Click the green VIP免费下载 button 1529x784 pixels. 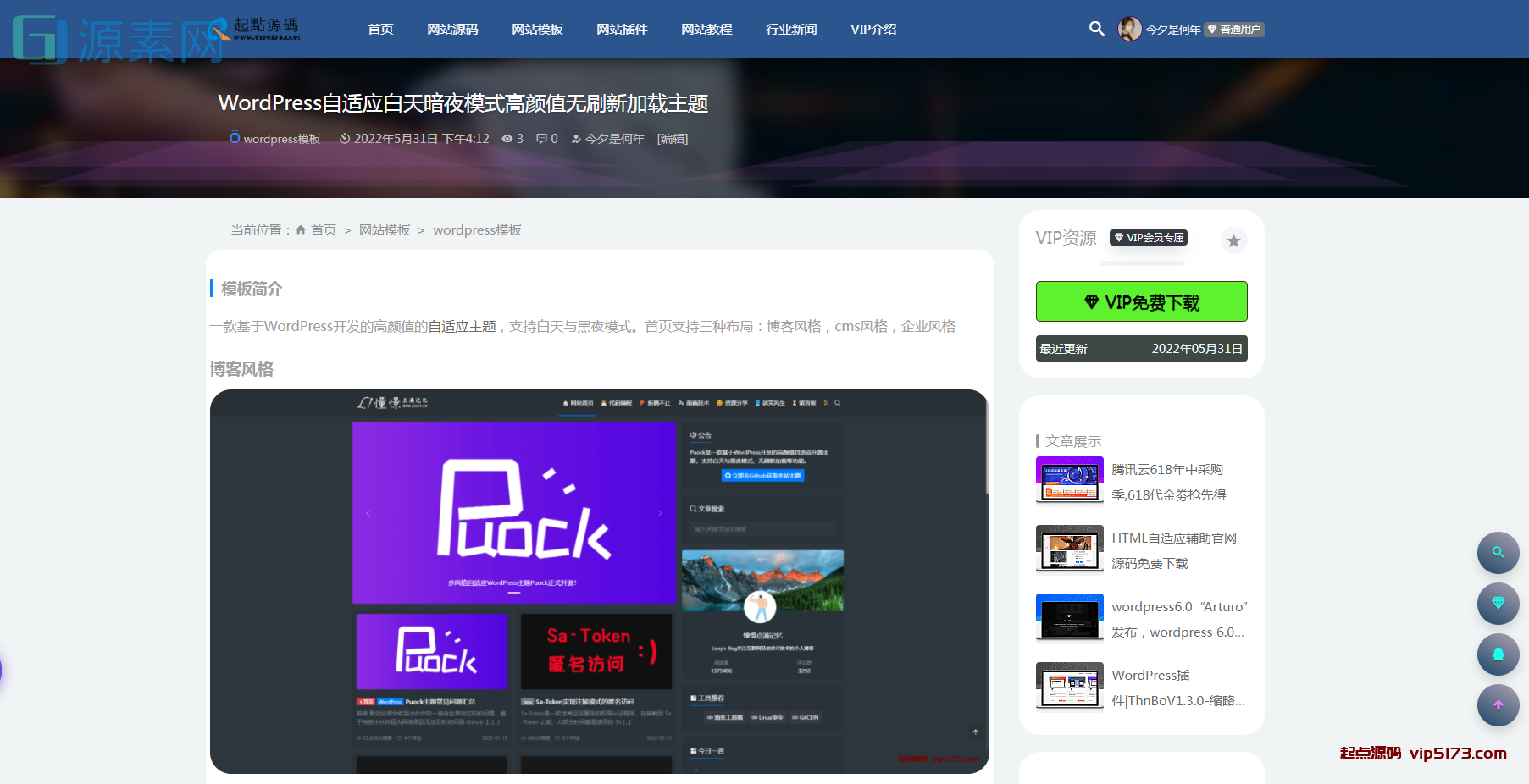pyautogui.click(x=1141, y=301)
